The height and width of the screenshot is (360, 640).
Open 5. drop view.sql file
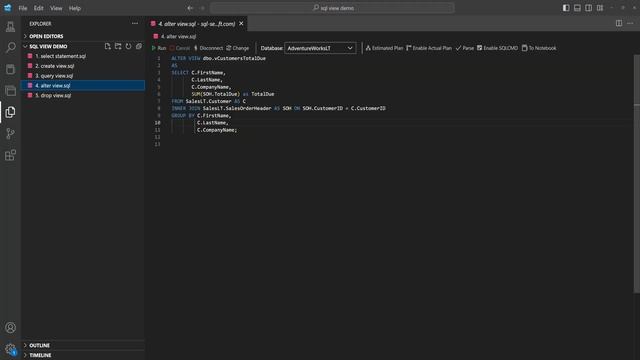[x=53, y=96]
